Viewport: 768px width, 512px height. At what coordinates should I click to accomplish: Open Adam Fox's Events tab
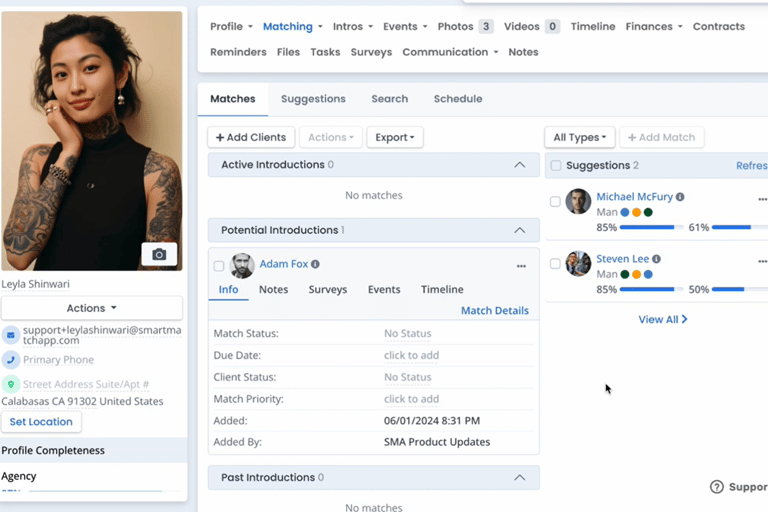(x=384, y=290)
